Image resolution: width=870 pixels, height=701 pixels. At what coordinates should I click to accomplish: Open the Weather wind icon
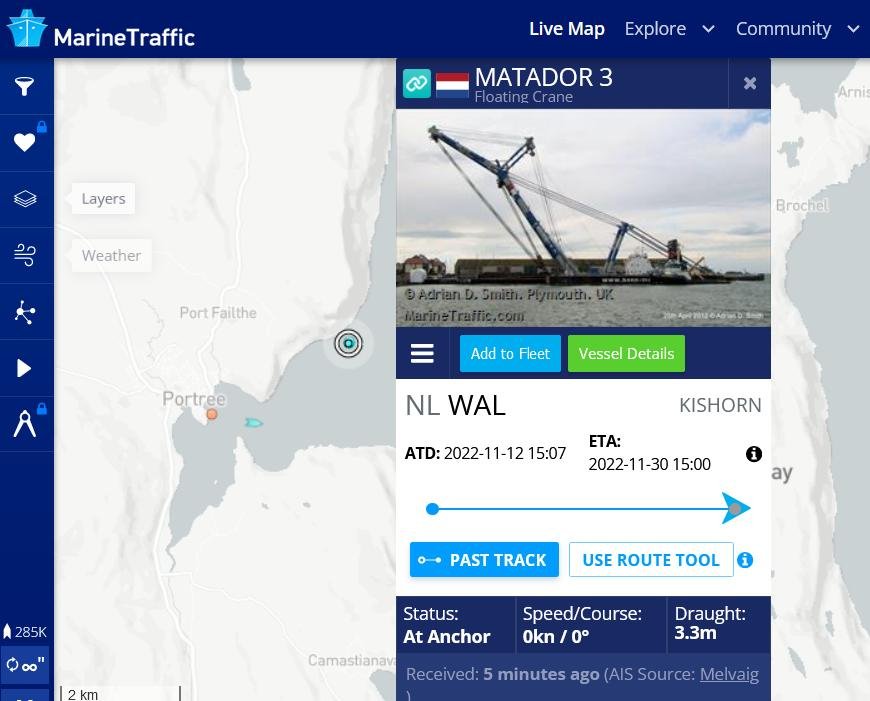click(x=24, y=255)
